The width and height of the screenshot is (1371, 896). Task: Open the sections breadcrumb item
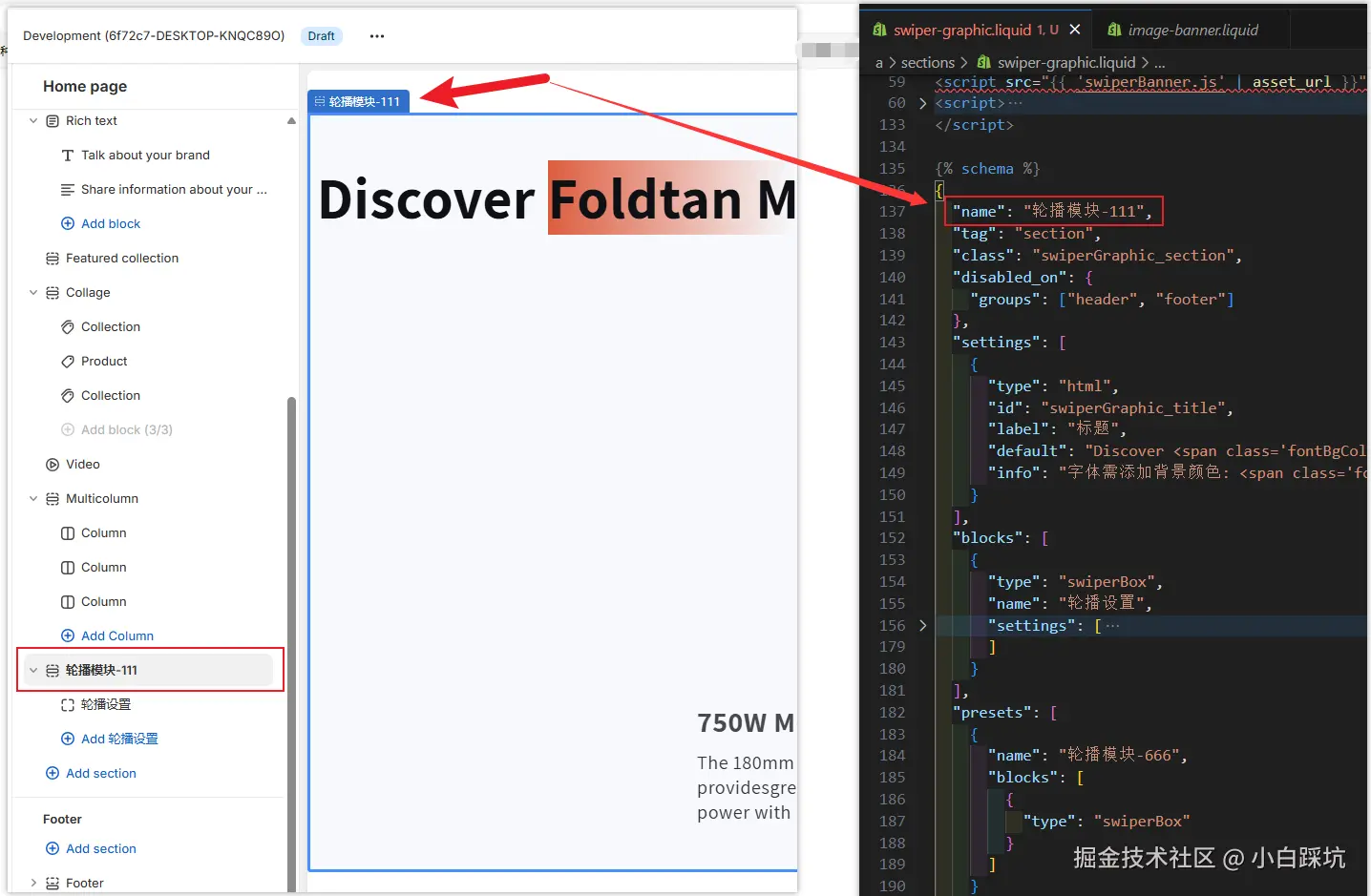[x=928, y=63]
